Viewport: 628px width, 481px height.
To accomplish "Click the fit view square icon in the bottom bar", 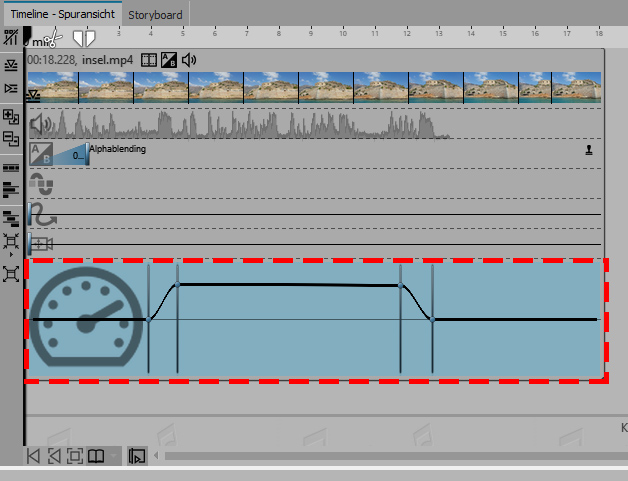I will (75, 456).
